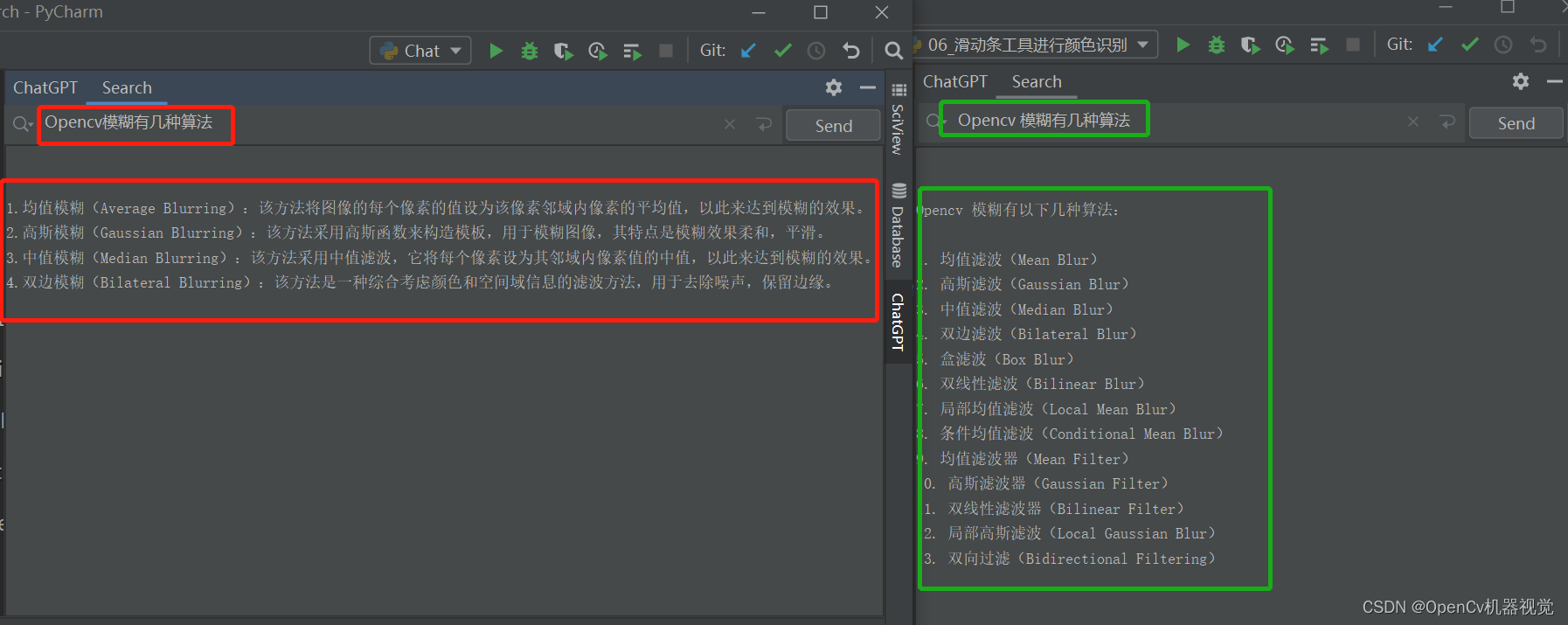Open the 06_滑动条工具进行颜色识别 configuration dropdown
1568x625 pixels.
(x=1035, y=45)
